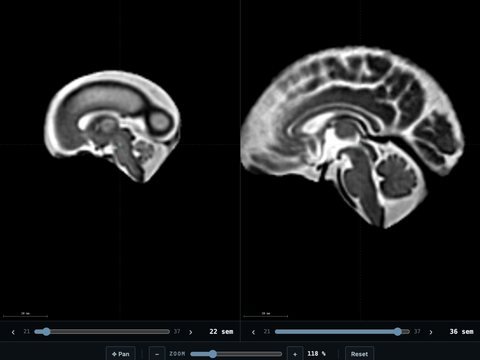Viewport: 480px width, 360px height.
Task: Select the 36 sem week label
Action: coord(462,332)
